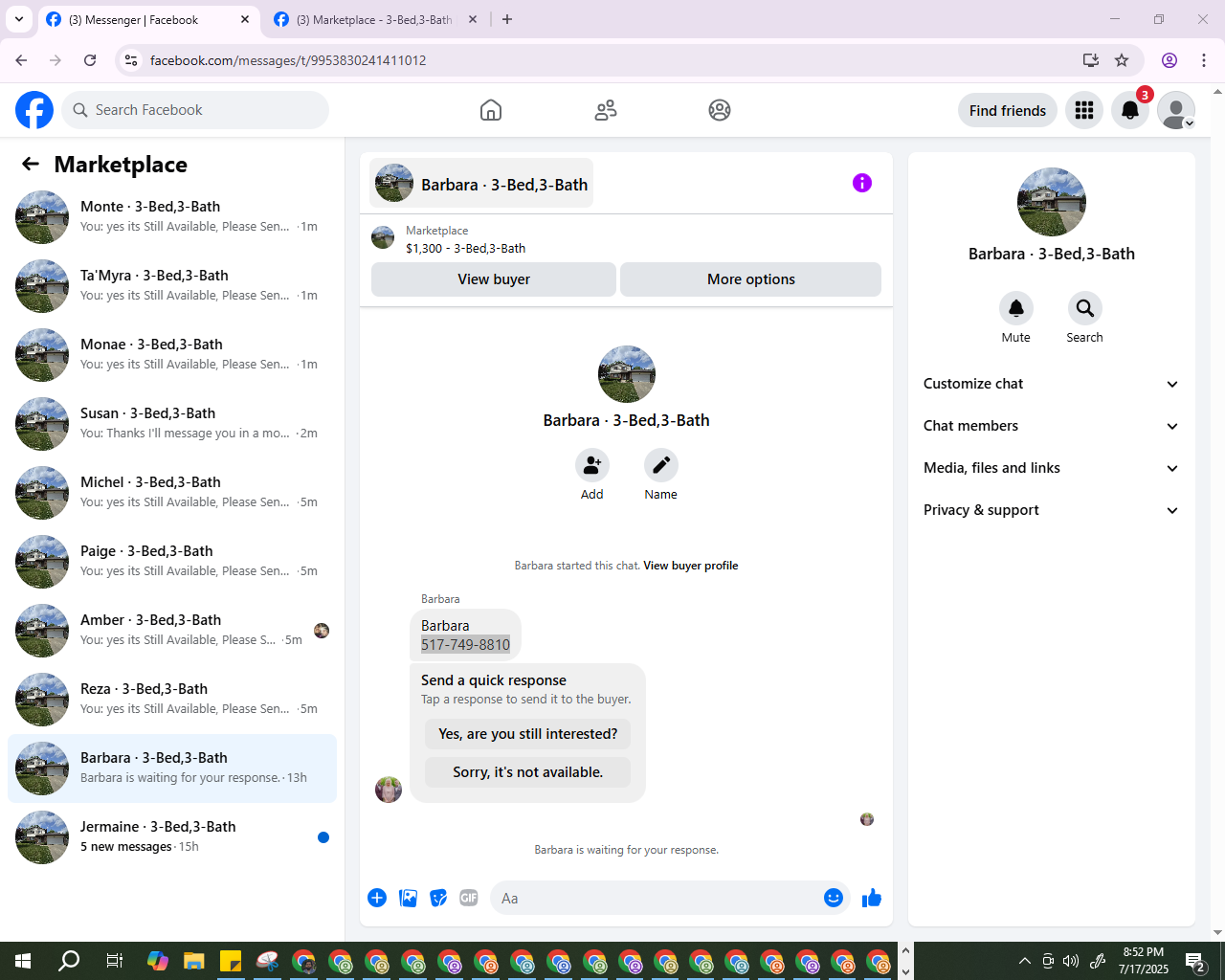Open the Facebook logo home link

(34, 110)
